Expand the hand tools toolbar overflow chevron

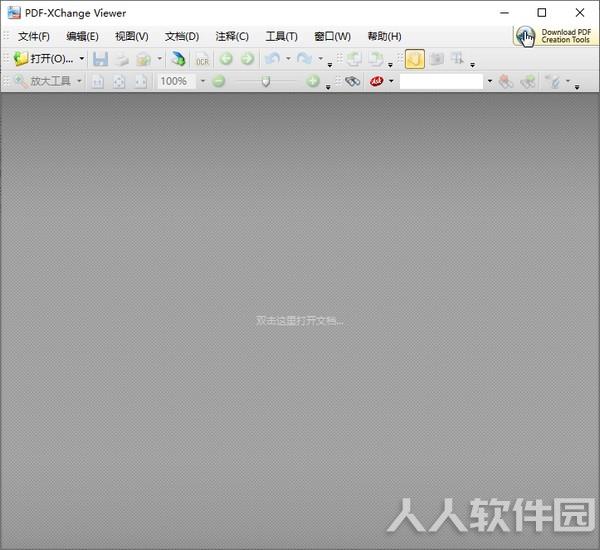click(473, 65)
